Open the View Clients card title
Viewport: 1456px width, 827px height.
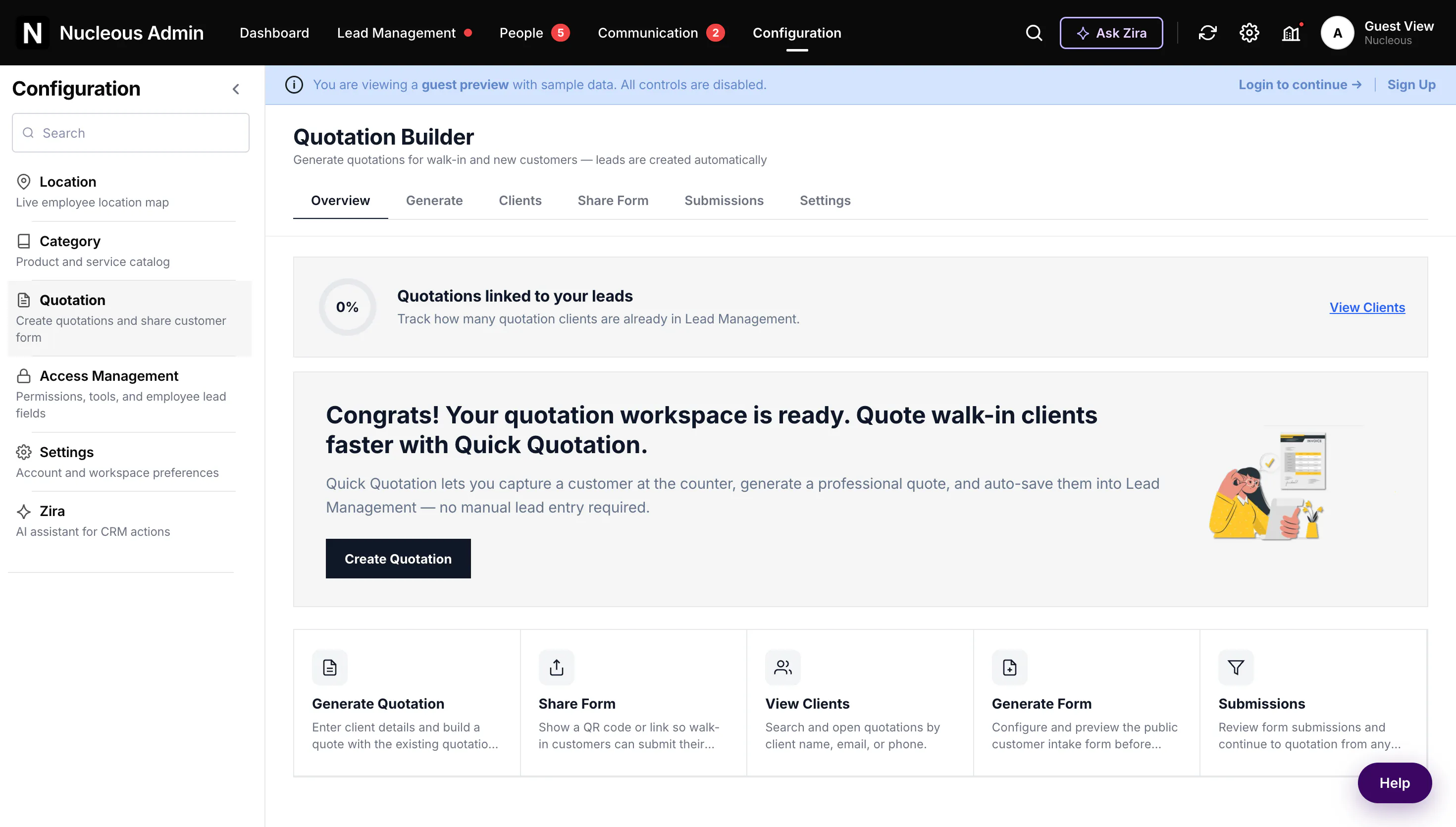(x=808, y=704)
